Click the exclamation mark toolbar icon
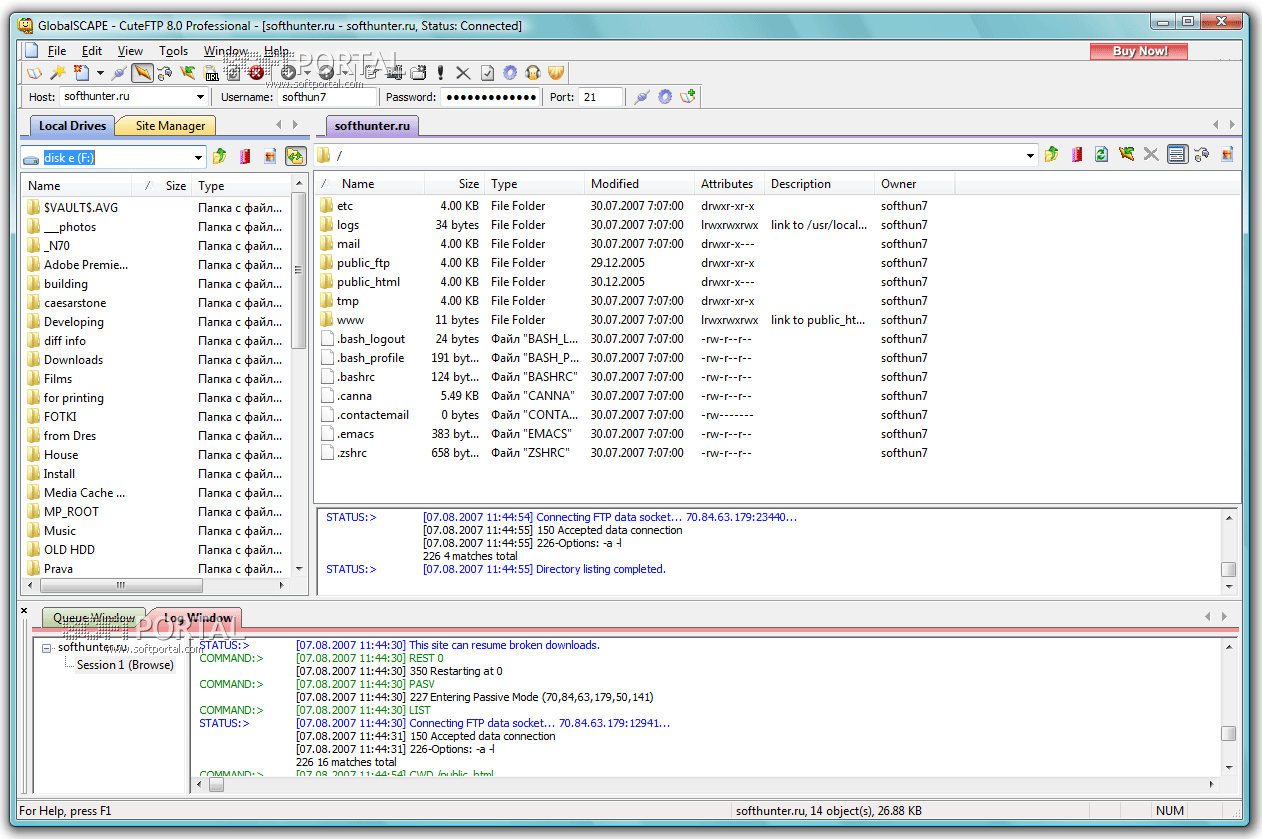Screen dimensions: 1262x839 point(440,73)
